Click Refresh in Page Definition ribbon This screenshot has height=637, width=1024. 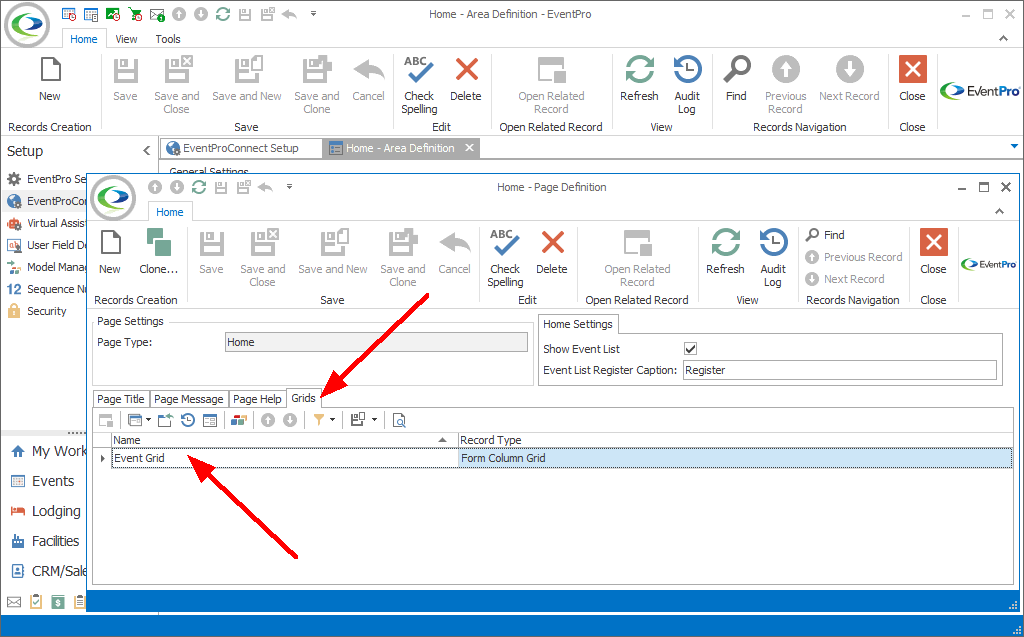pos(725,252)
